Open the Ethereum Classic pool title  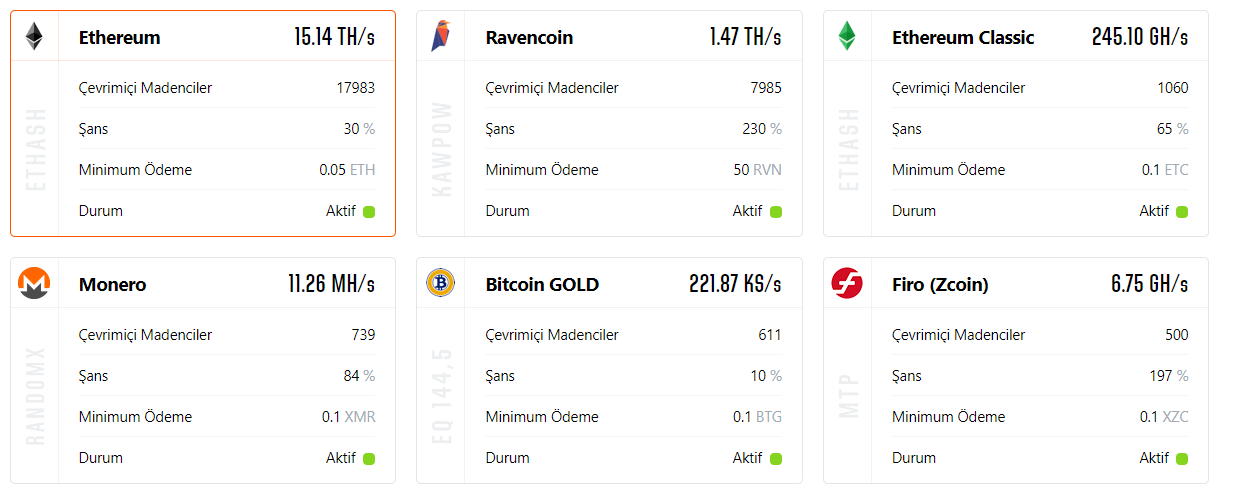[x=962, y=38]
